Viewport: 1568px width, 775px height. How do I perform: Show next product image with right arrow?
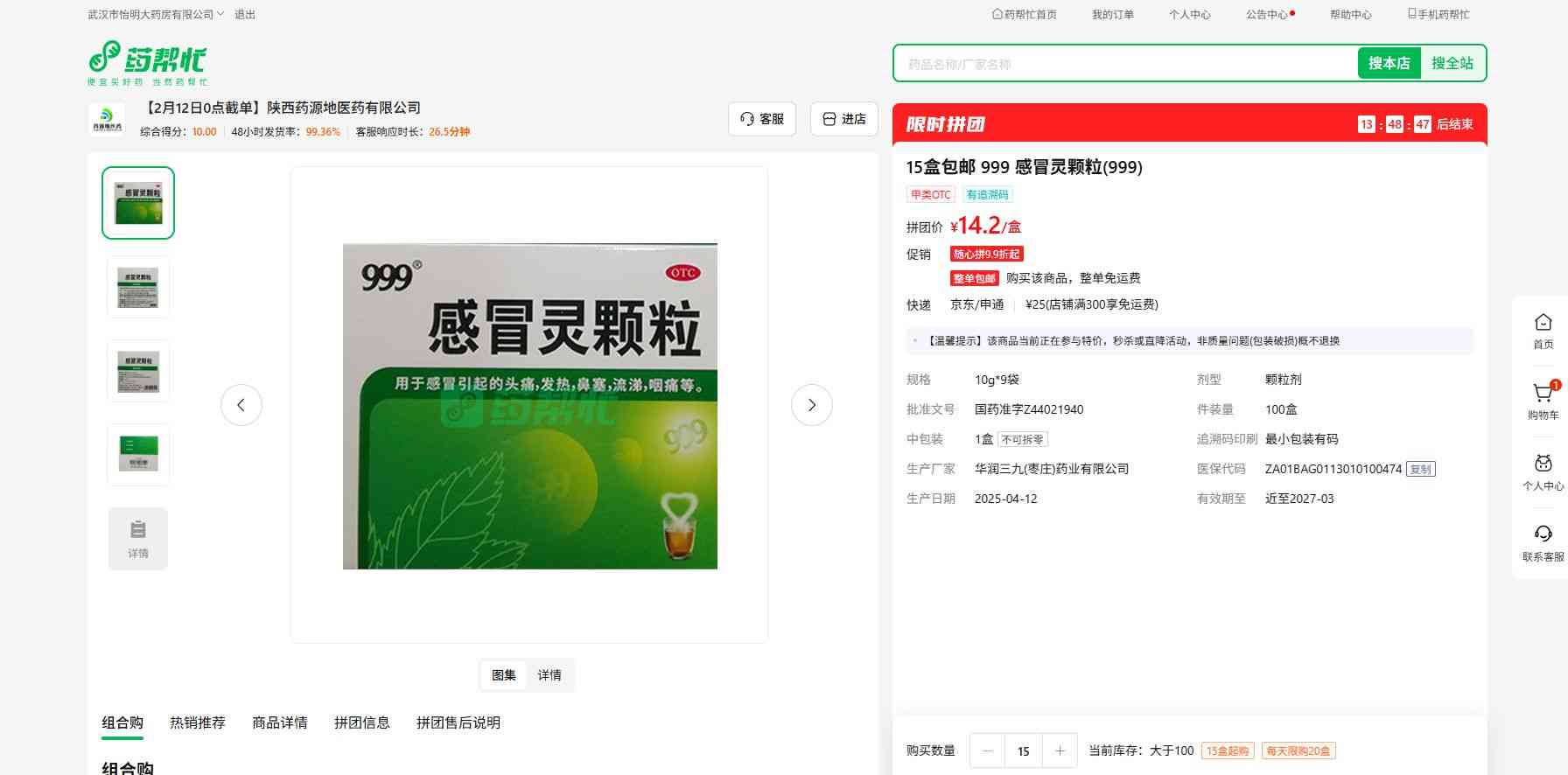pos(811,405)
